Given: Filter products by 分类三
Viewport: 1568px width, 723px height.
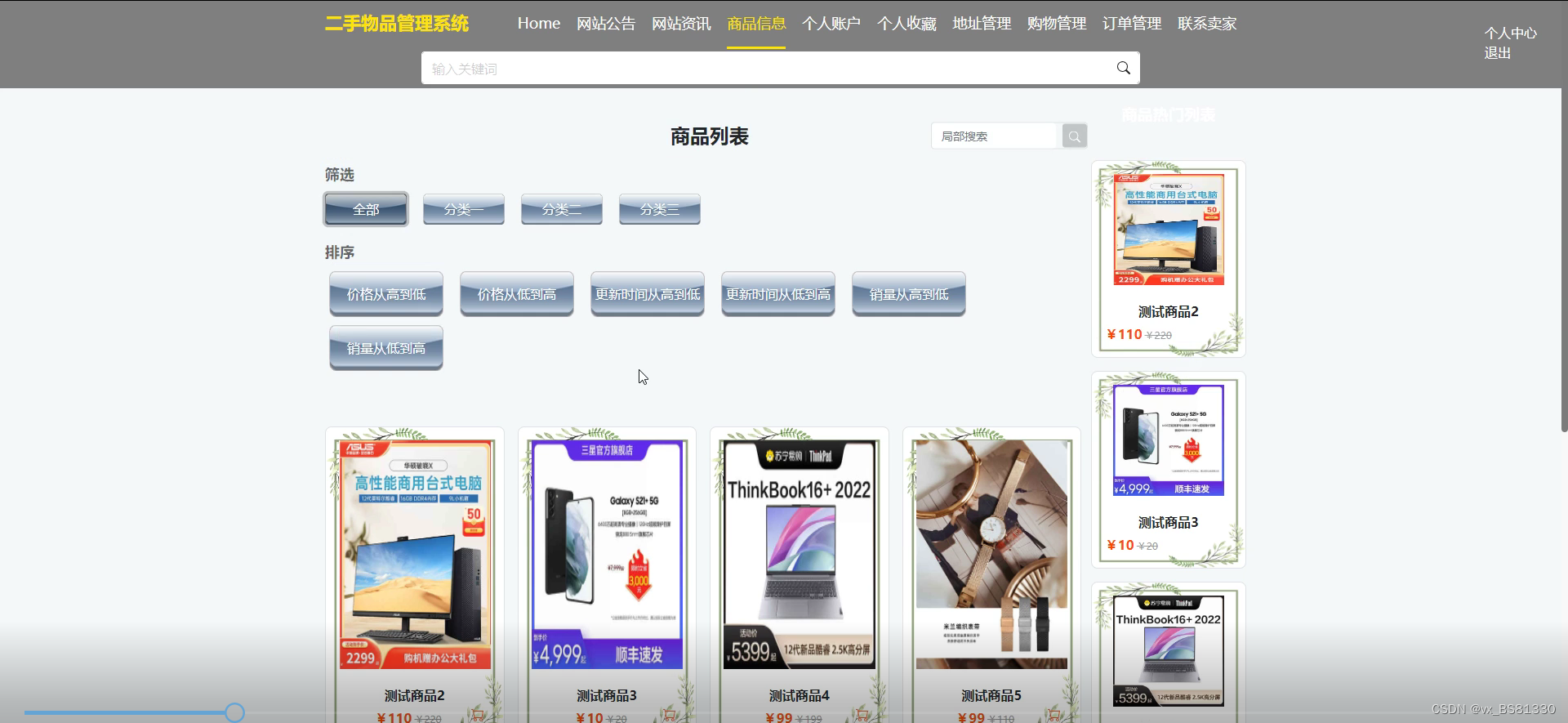Looking at the screenshot, I should [x=660, y=209].
